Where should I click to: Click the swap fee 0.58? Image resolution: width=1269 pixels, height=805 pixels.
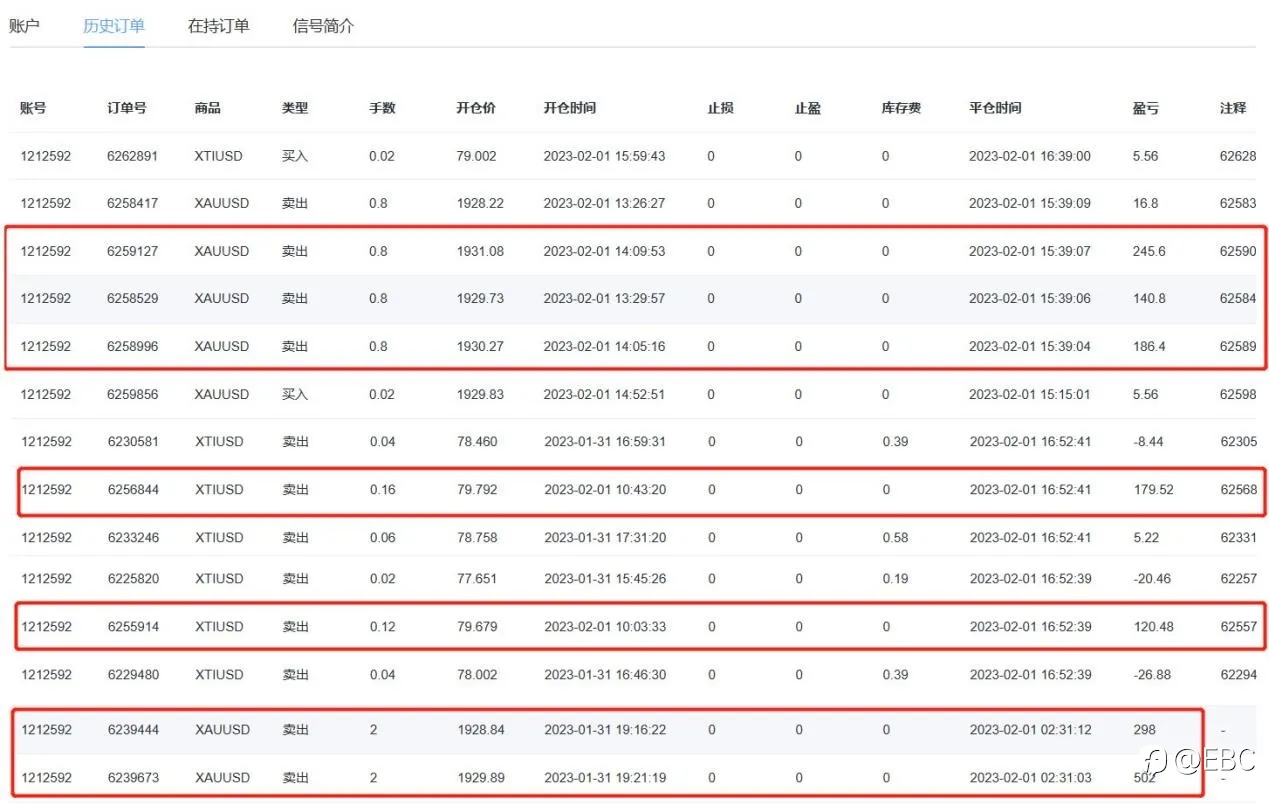[895, 537]
